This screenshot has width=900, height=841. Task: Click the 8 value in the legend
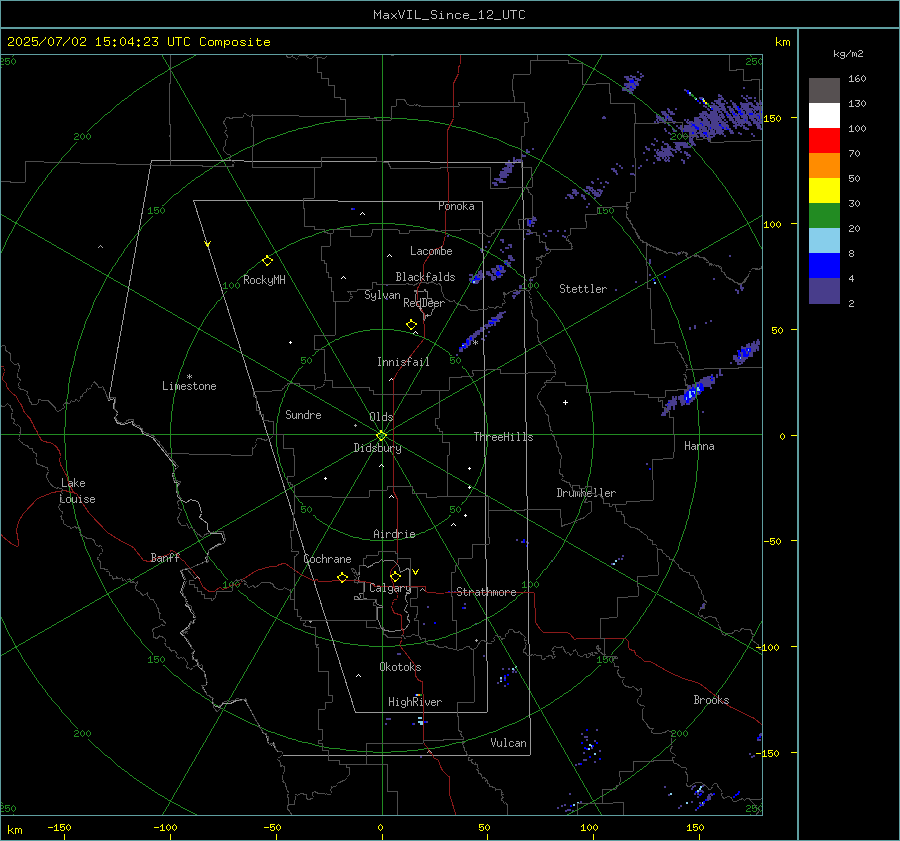tap(851, 254)
